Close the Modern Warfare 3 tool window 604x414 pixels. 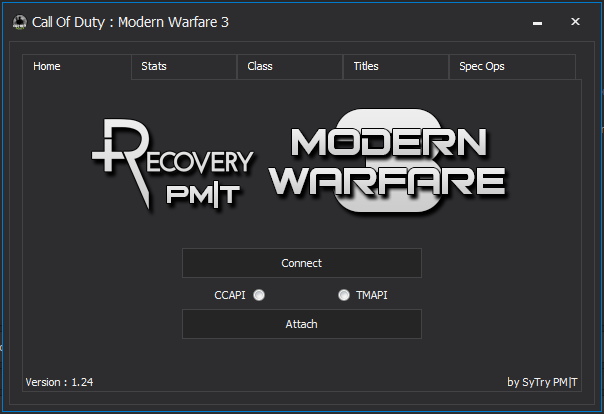tap(575, 22)
